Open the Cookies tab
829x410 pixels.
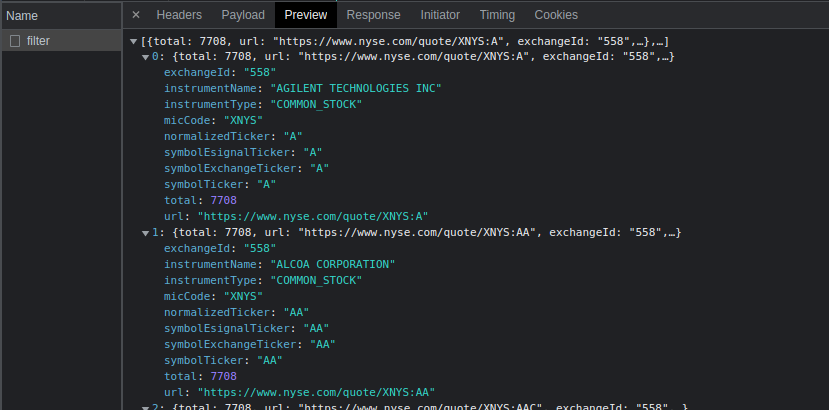(x=556, y=15)
